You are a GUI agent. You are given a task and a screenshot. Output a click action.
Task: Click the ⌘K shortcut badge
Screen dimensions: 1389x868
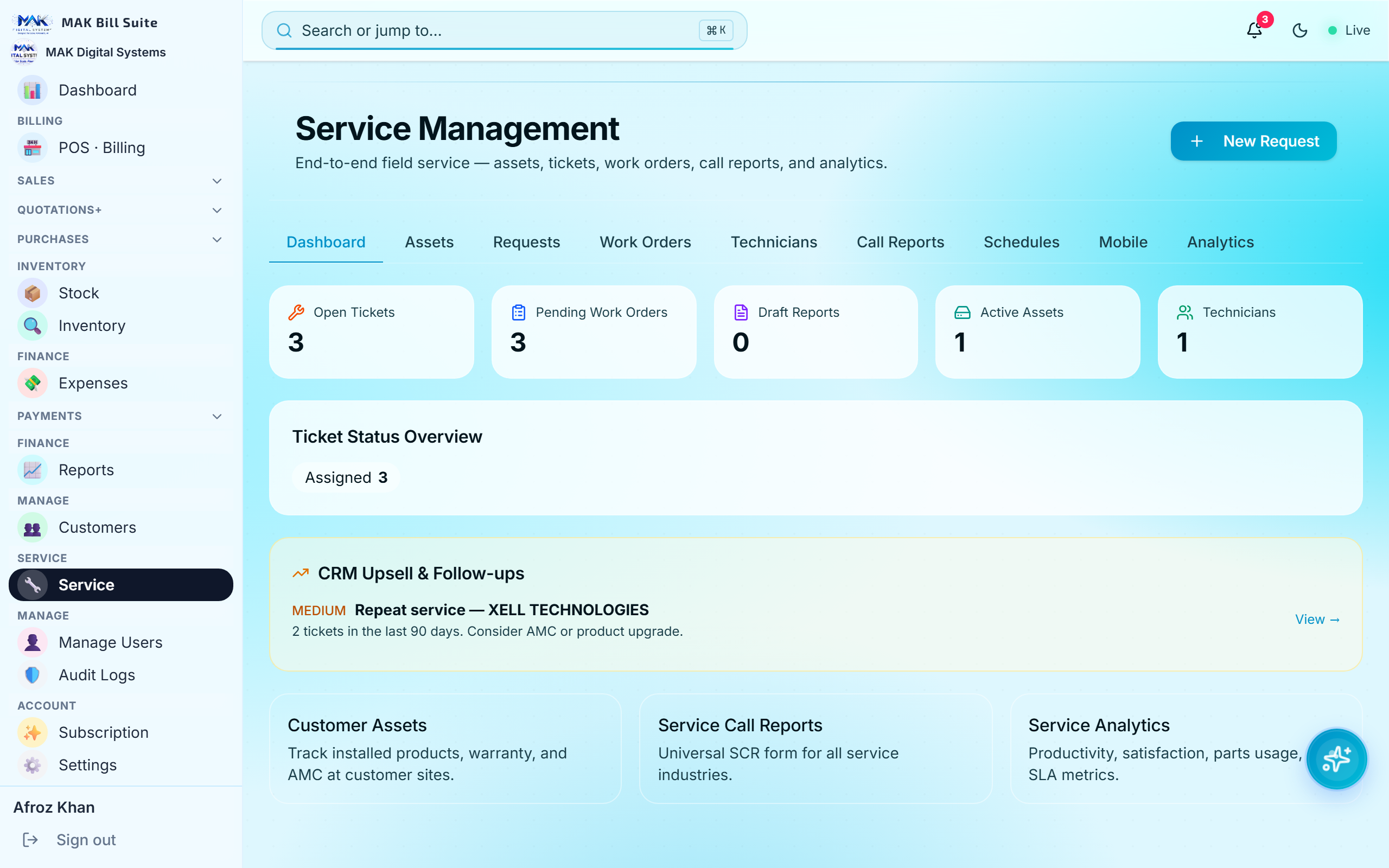(716, 30)
